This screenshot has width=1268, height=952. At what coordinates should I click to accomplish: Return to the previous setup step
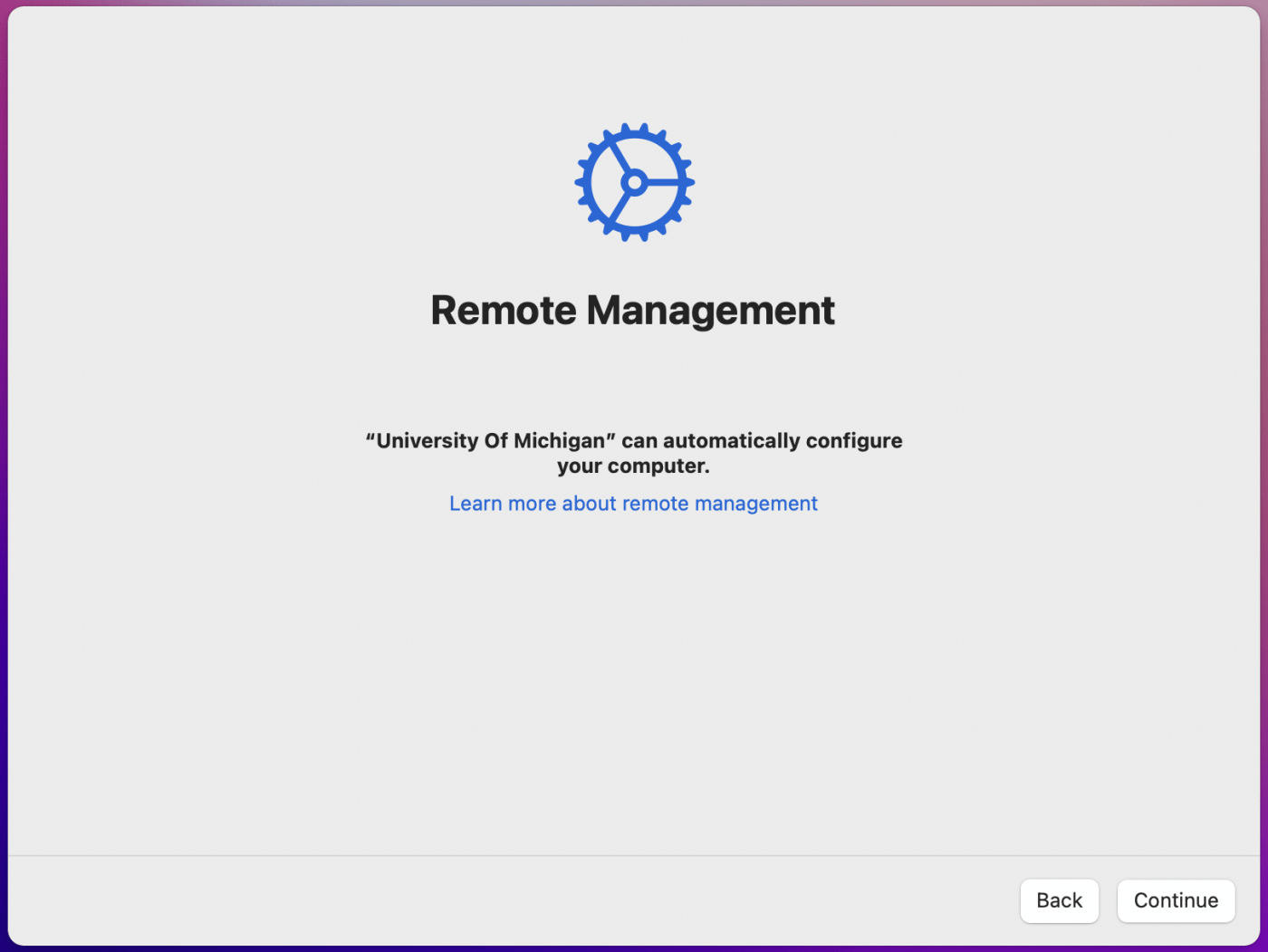(1059, 900)
